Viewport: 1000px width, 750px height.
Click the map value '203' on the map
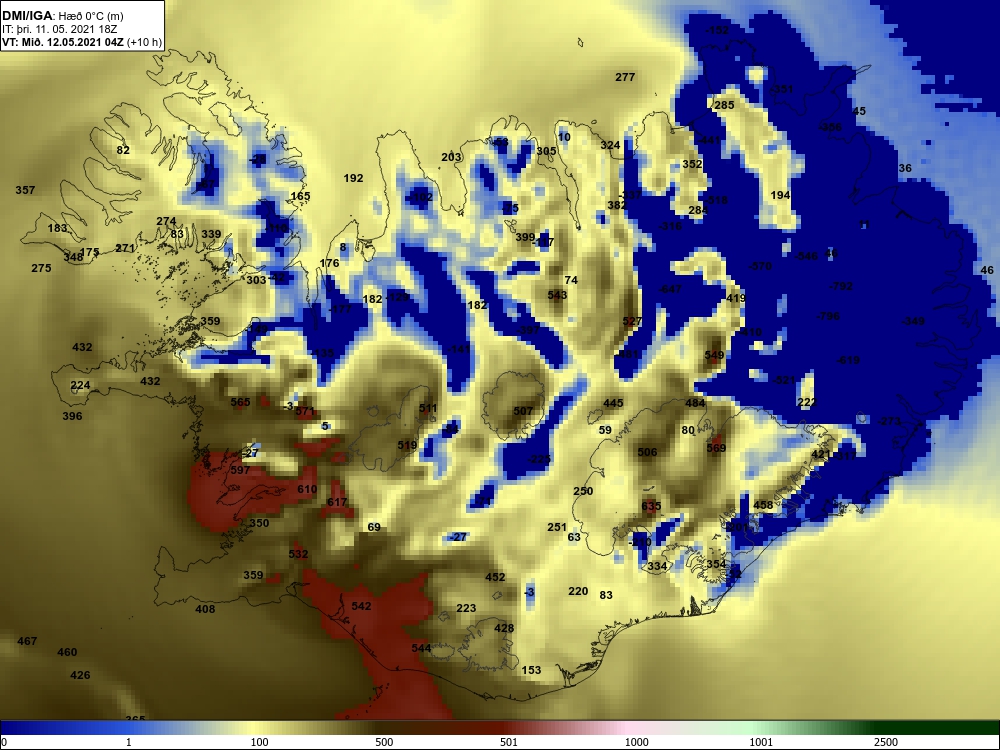click(x=451, y=157)
